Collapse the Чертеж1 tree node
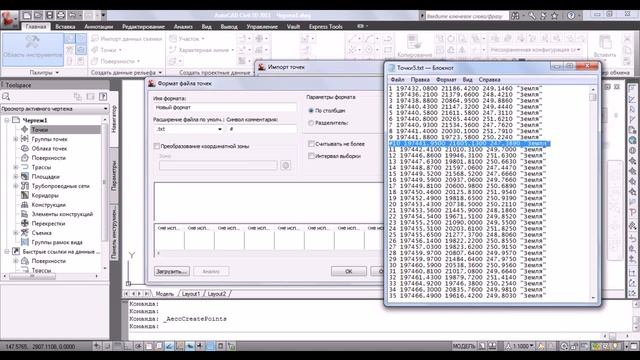The height and width of the screenshot is (360, 640). click(x=7, y=120)
